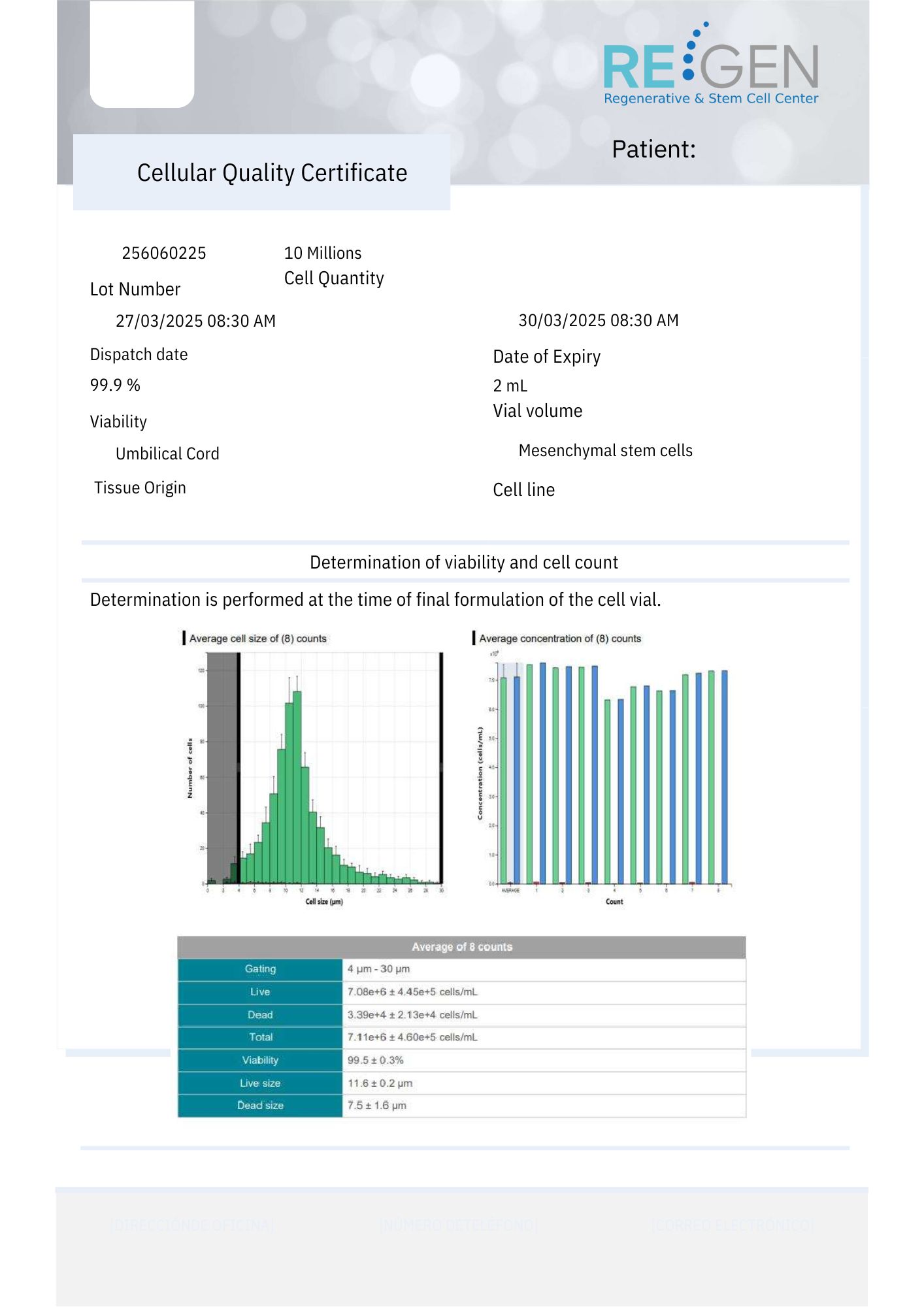The width and height of the screenshot is (924, 1307).
Task: Select the sentence about final formulation of the vial
Action: pyautogui.click(x=376, y=600)
